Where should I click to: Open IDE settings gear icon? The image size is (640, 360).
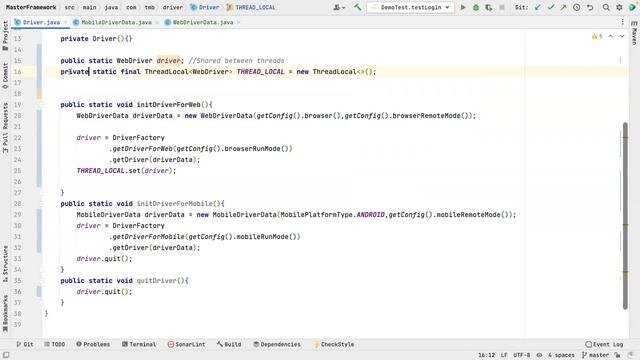coord(619,7)
